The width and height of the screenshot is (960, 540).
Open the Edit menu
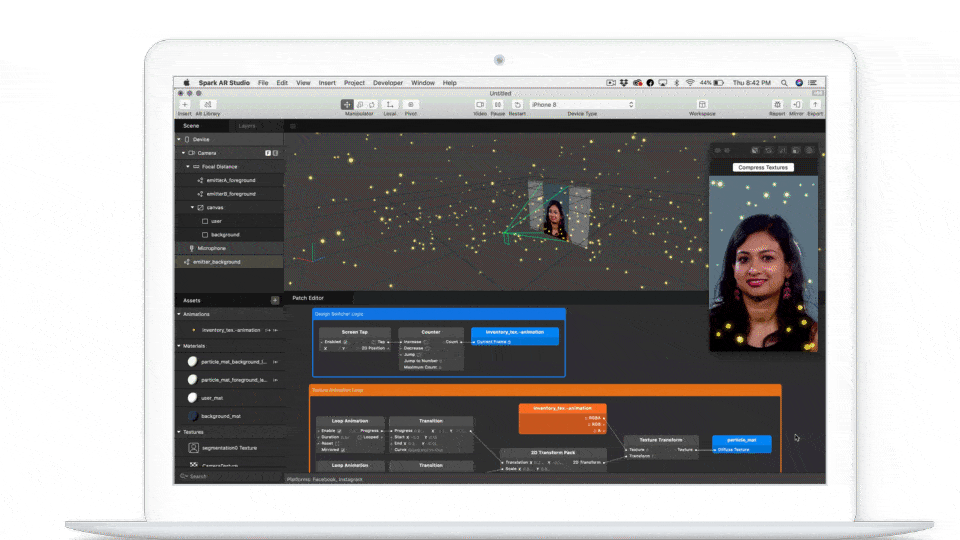[282, 83]
